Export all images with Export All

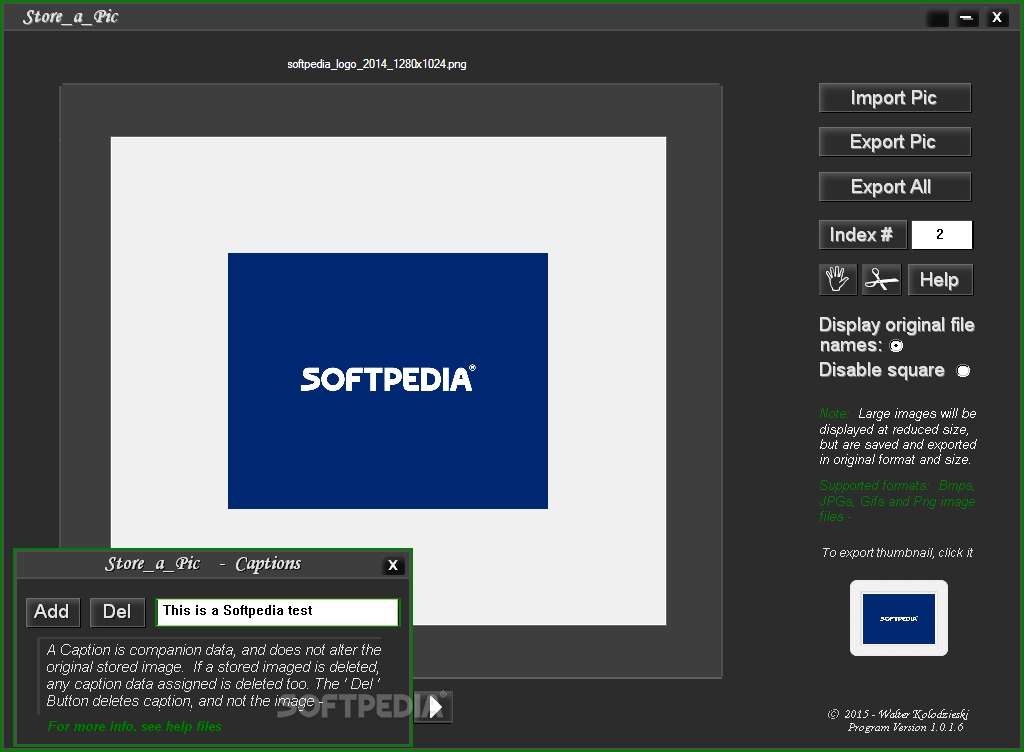895,187
